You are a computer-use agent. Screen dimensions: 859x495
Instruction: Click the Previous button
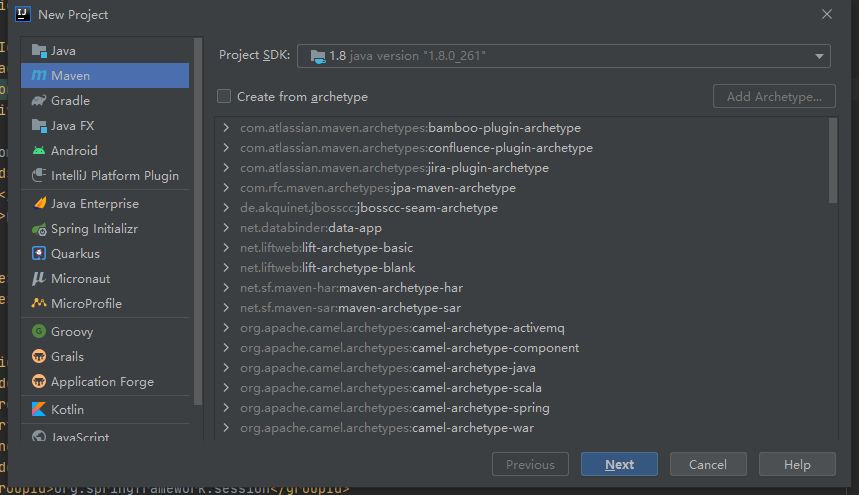point(530,464)
